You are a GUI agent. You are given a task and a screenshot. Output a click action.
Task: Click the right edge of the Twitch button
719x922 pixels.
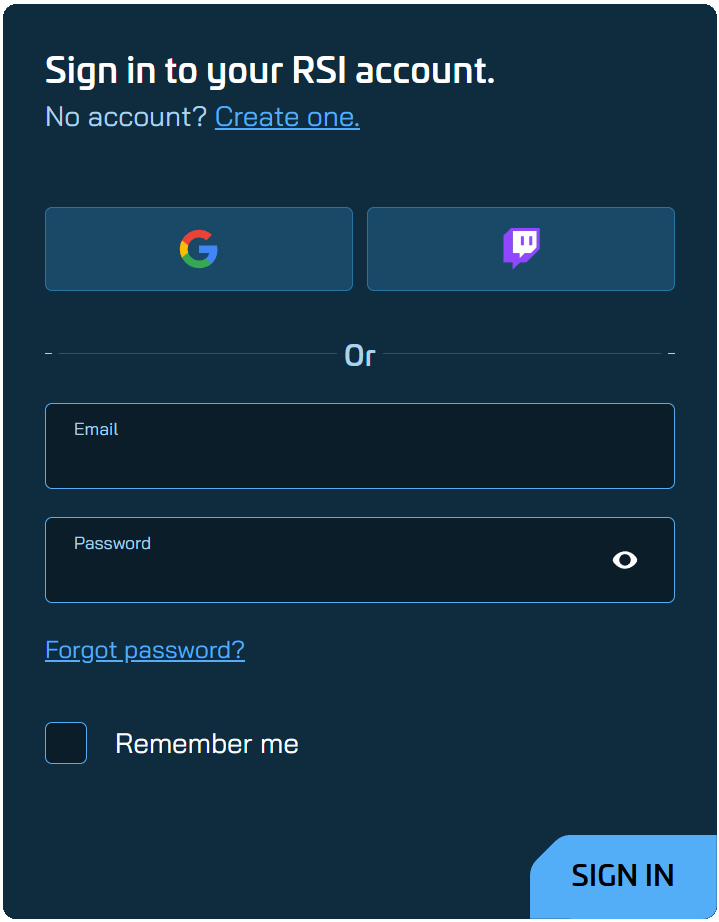click(x=668, y=249)
